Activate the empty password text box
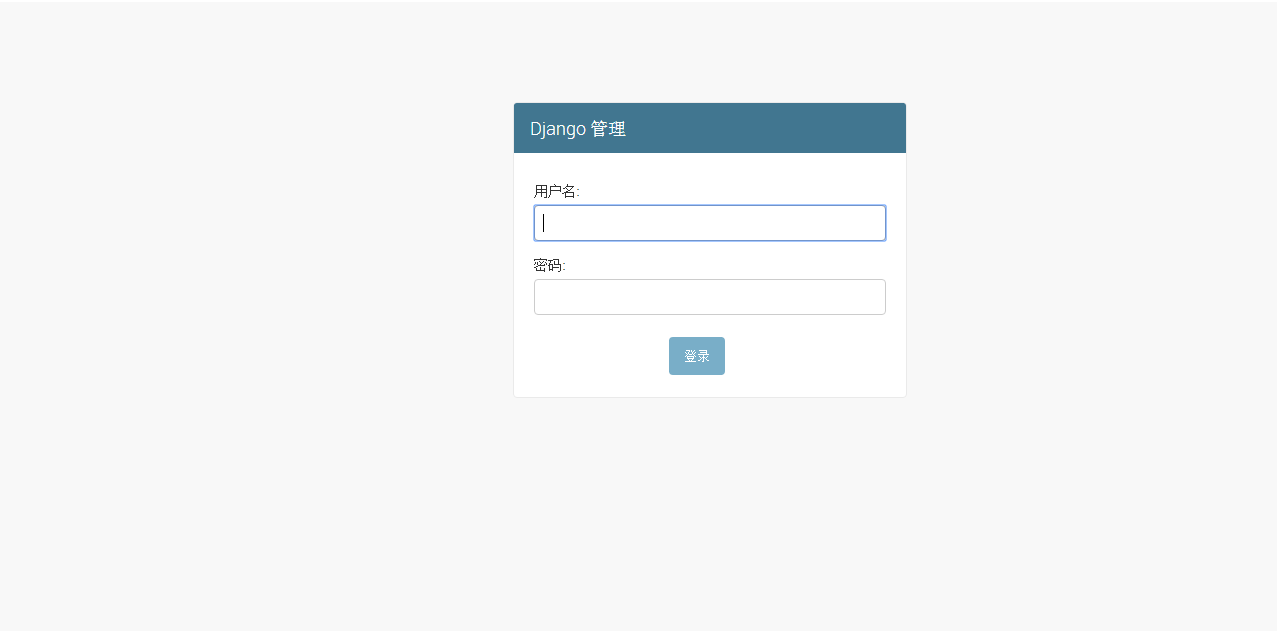This screenshot has height=631, width=1277. (x=710, y=297)
